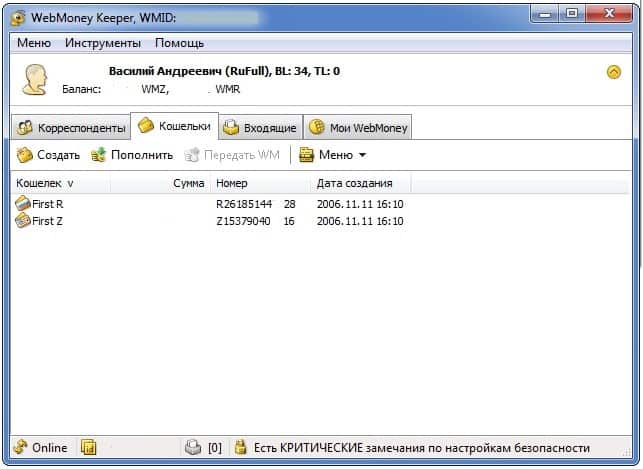This screenshot has height=469, width=643.
Task: Switch to the Корреспонденты tab
Action: click(71, 127)
